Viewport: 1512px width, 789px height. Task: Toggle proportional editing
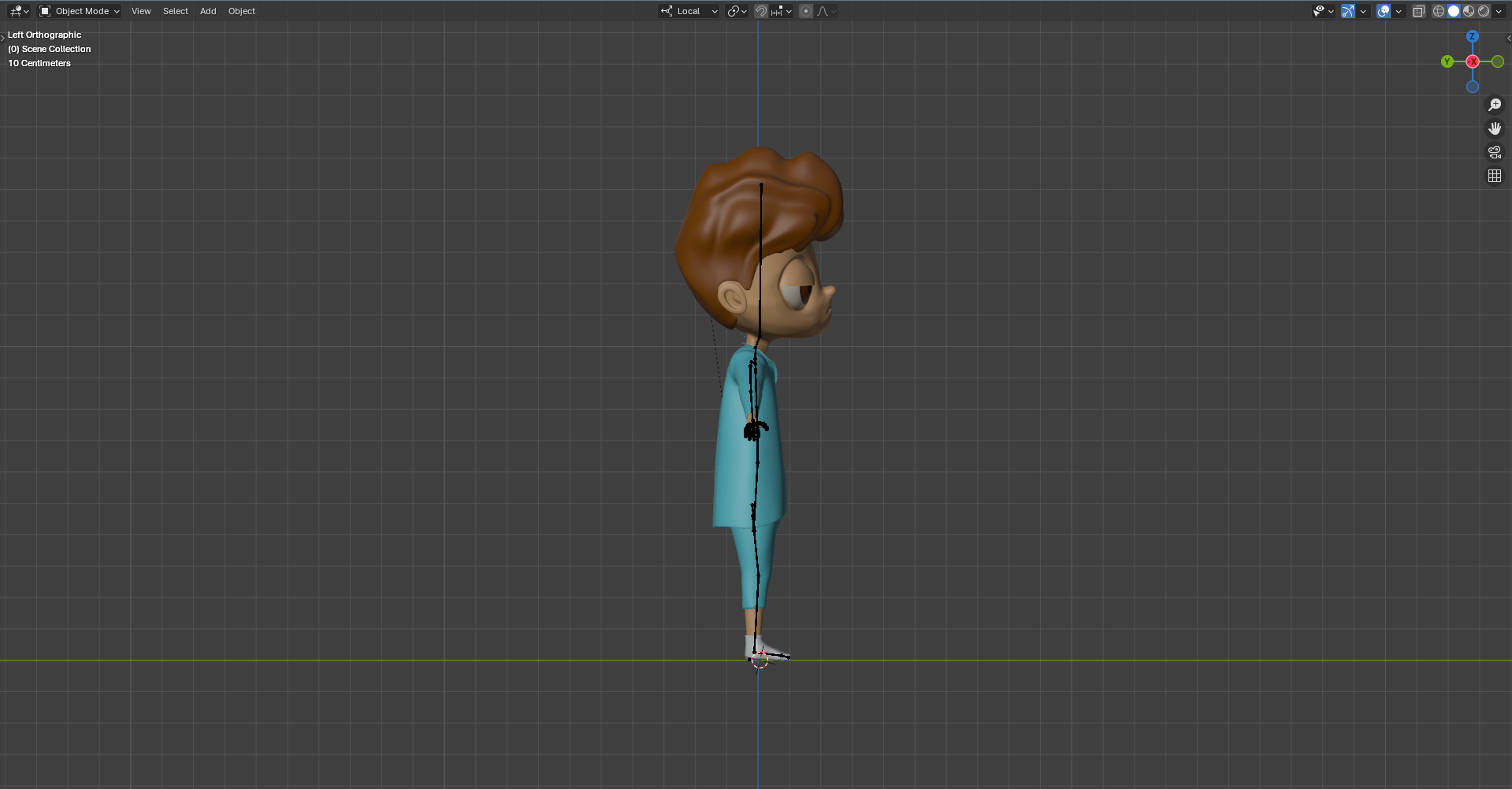pos(805,11)
